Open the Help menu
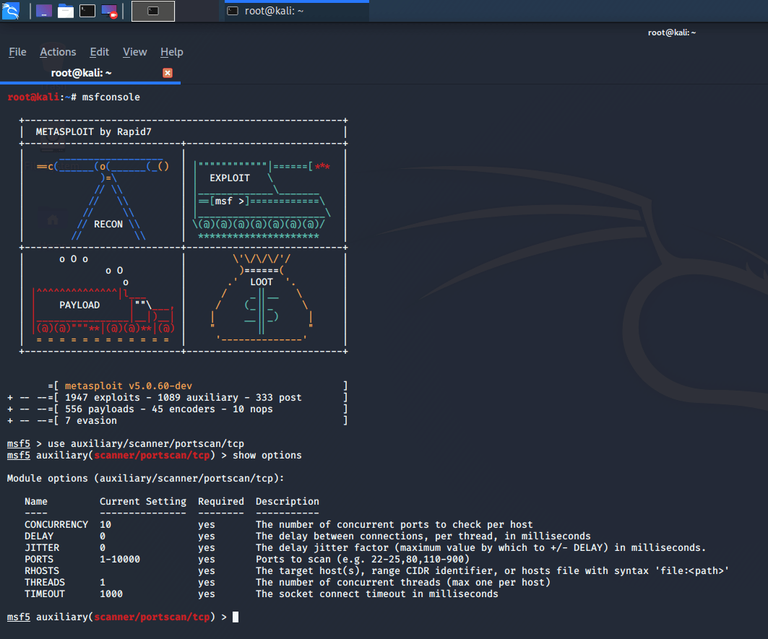 point(172,52)
